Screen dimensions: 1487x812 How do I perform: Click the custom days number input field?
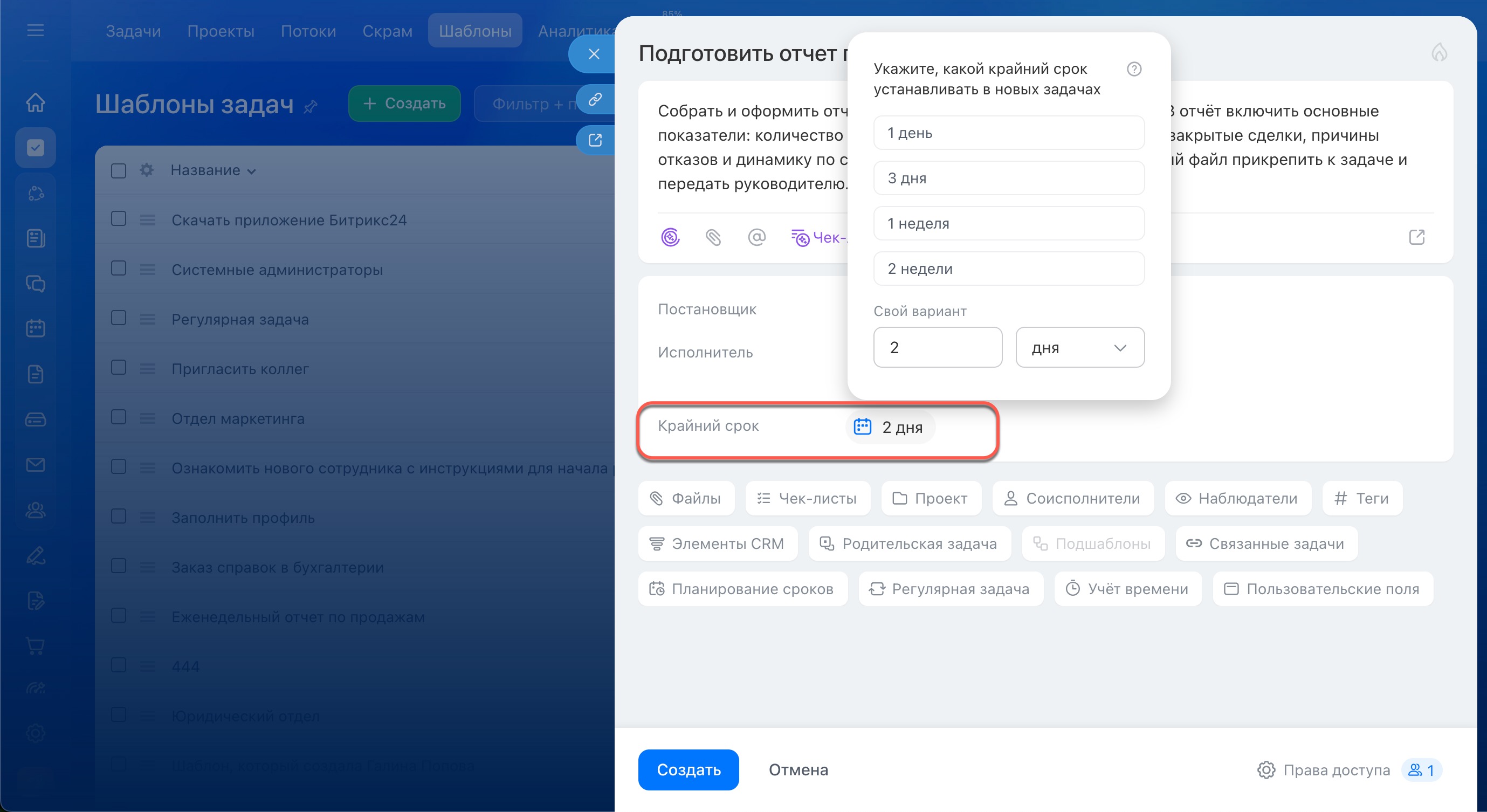pos(937,347)
